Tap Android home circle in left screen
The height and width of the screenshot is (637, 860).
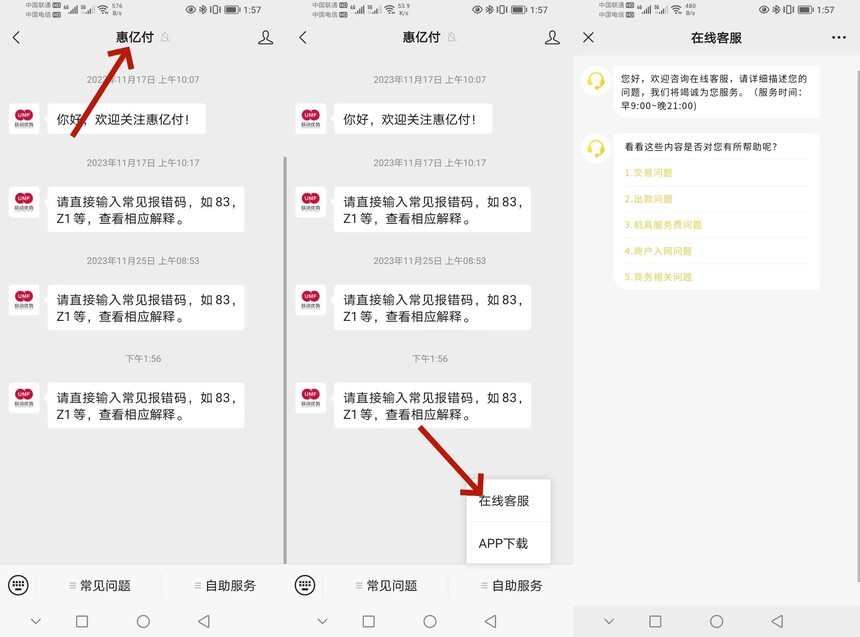pos(143,621)
